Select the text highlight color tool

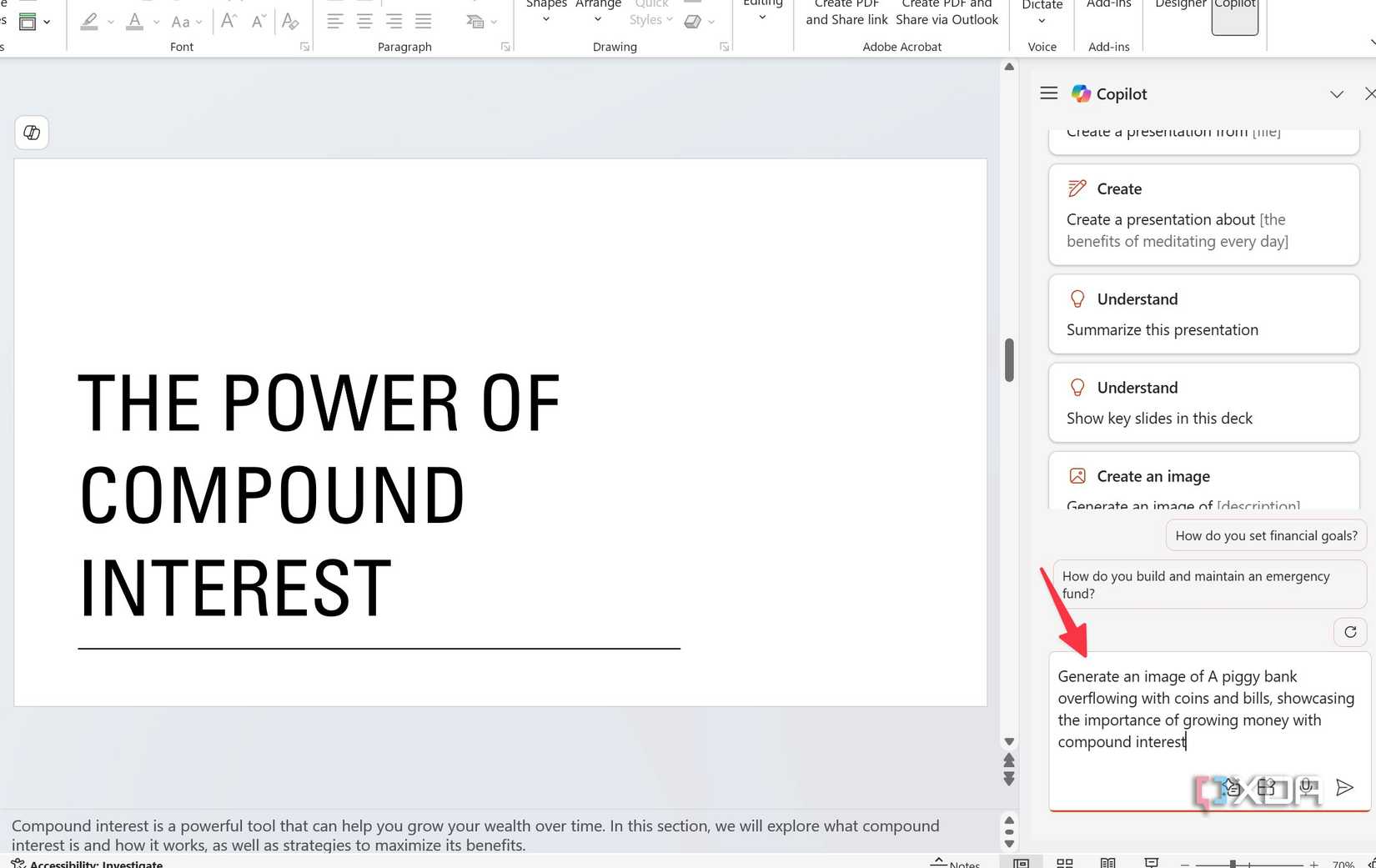coord(89,22)
